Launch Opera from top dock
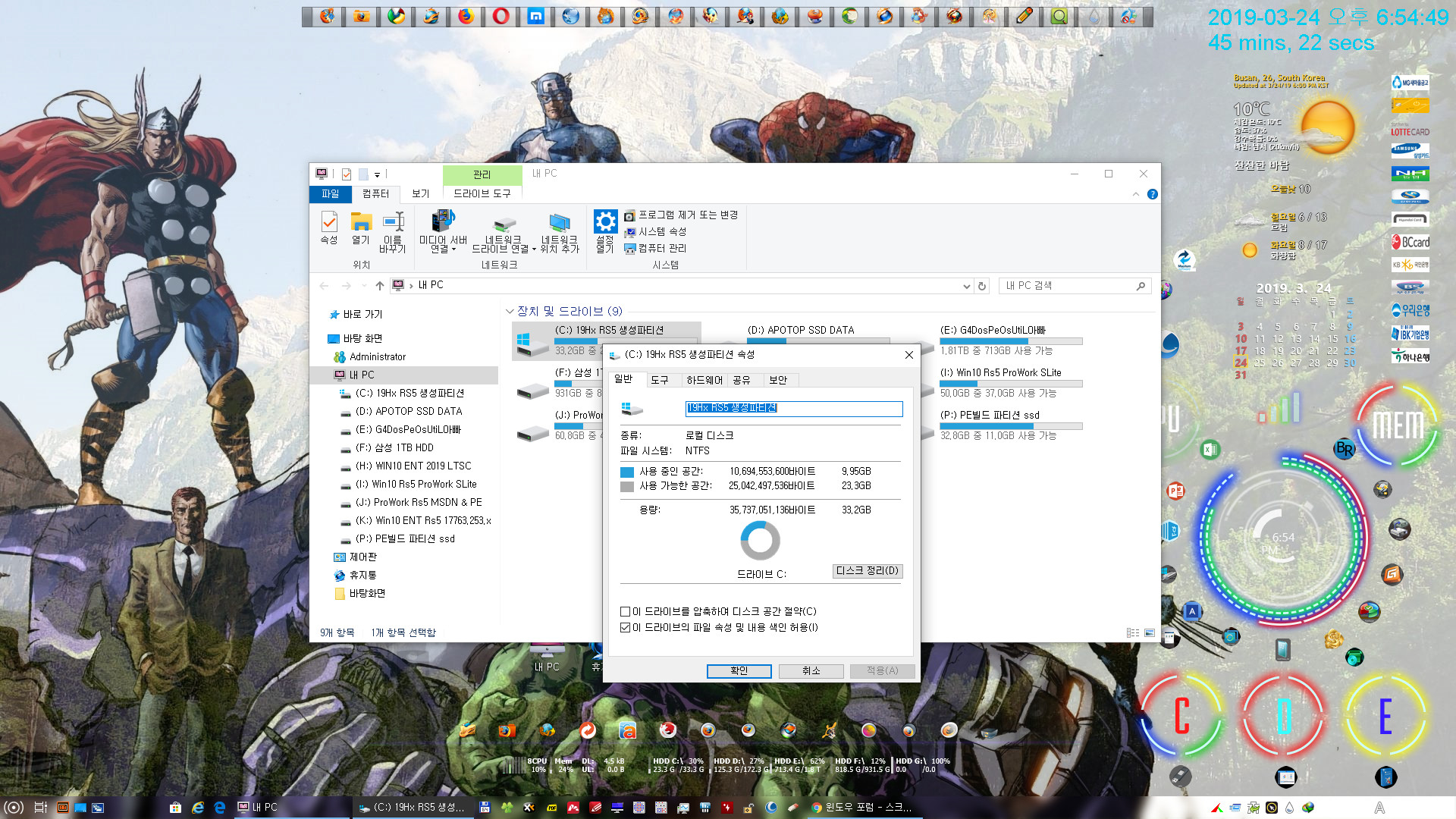This screenshot has width=1456, height=819. pyautogui.click(x=500, y=16)
